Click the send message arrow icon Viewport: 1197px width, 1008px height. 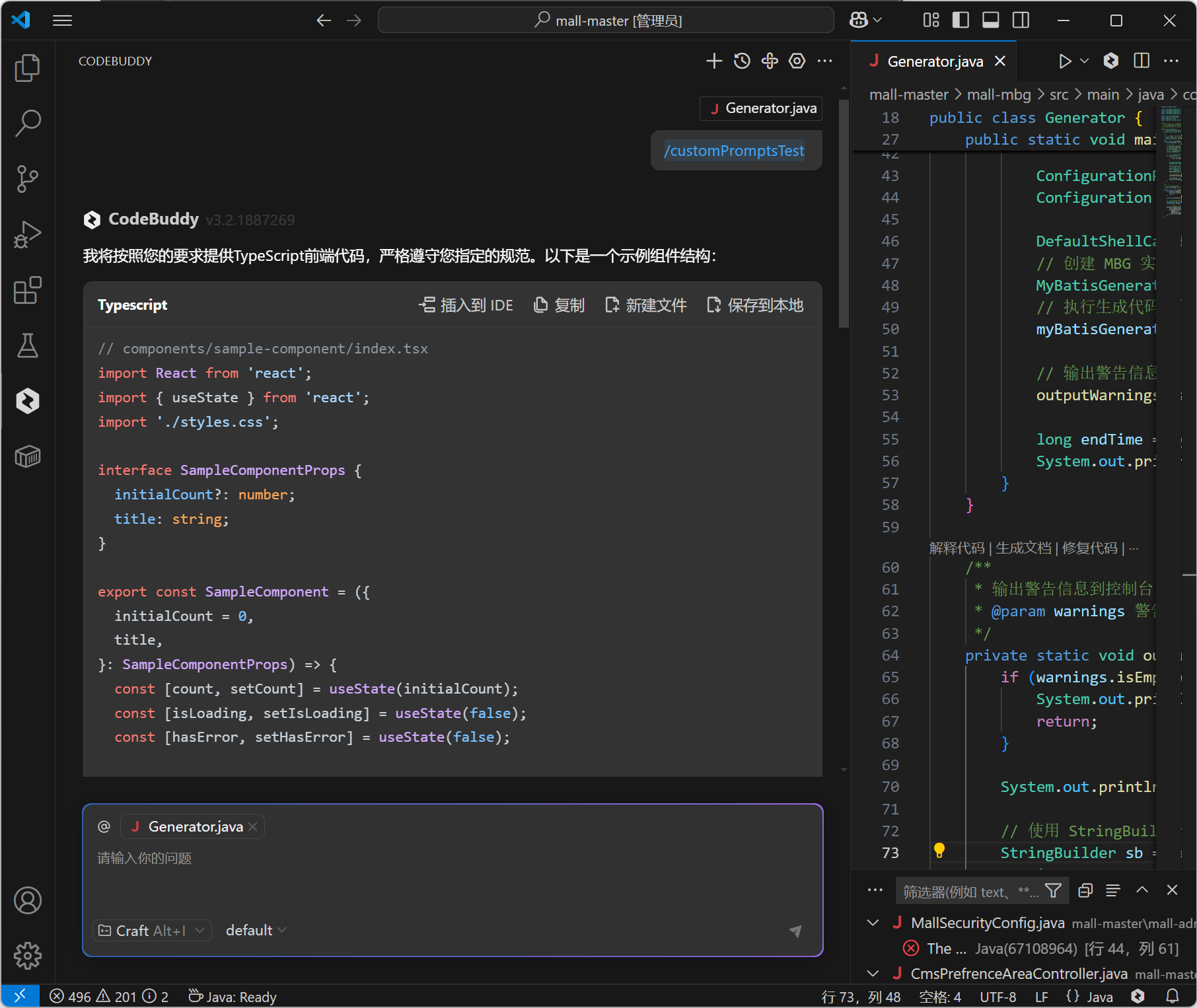click(795, 931)
